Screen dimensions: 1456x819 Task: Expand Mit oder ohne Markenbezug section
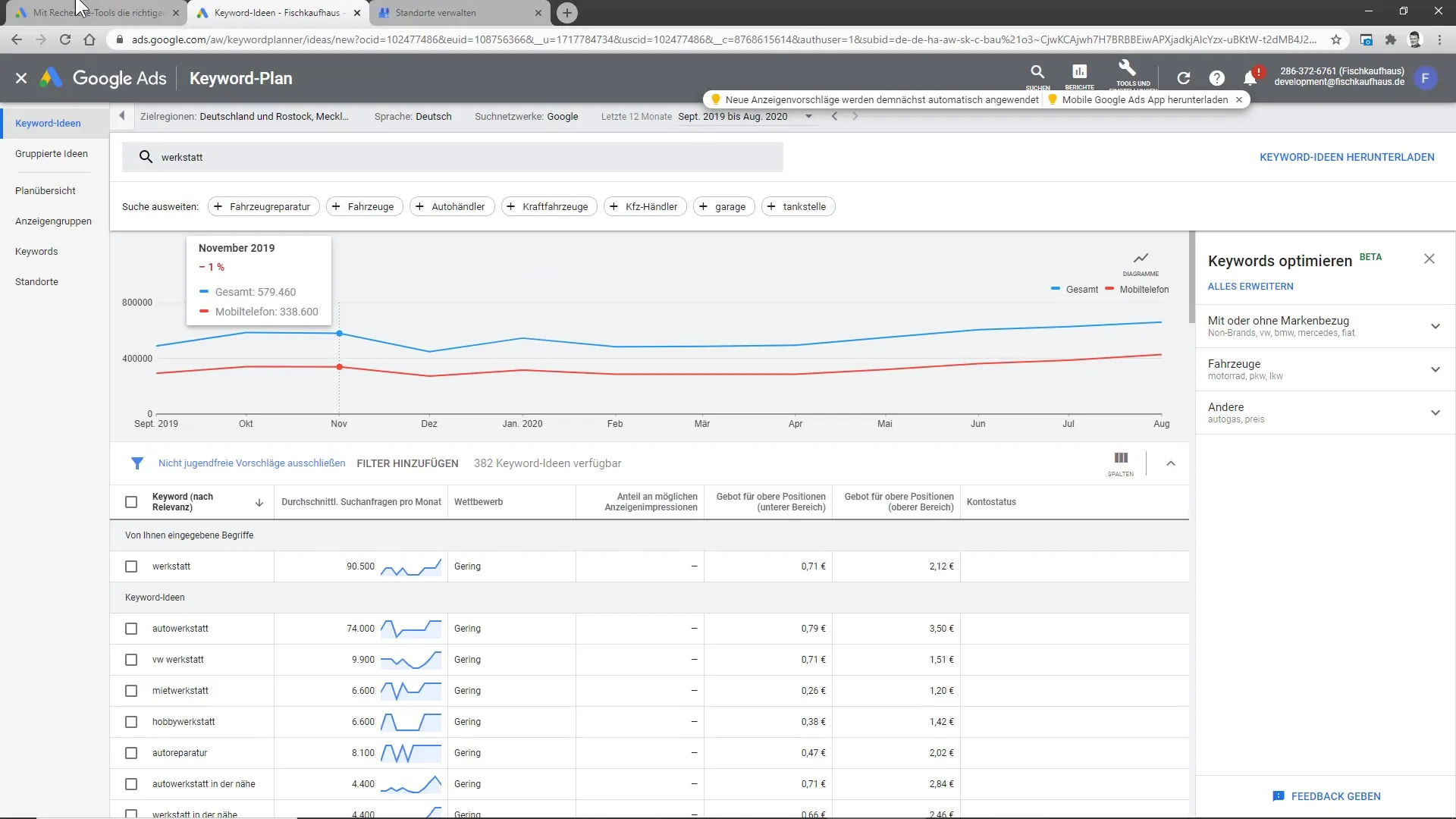click(1435, 326)
